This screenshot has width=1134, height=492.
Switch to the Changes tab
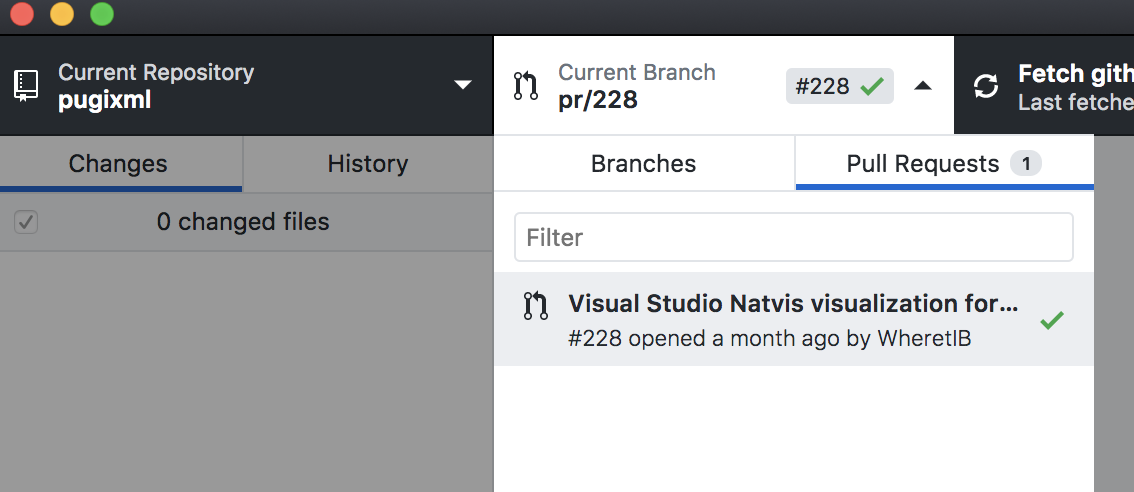click(121, 164)
